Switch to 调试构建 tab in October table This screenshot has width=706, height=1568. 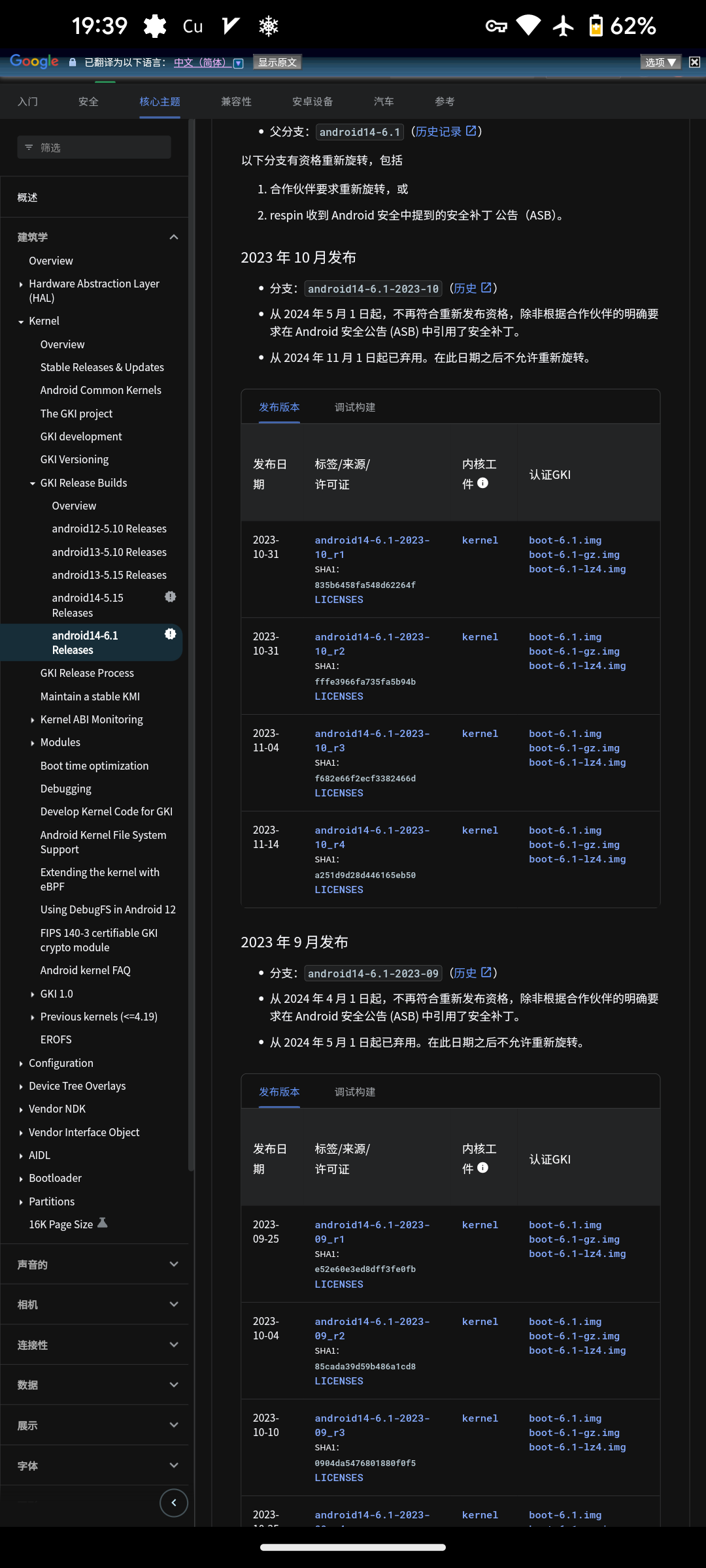[354, 408]
